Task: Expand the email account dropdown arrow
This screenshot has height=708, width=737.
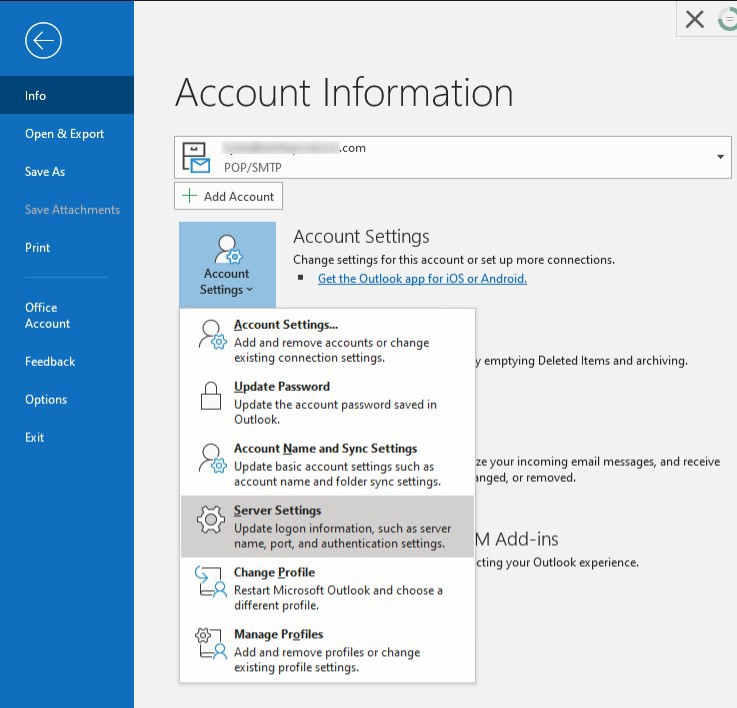Action: (720, 157)
